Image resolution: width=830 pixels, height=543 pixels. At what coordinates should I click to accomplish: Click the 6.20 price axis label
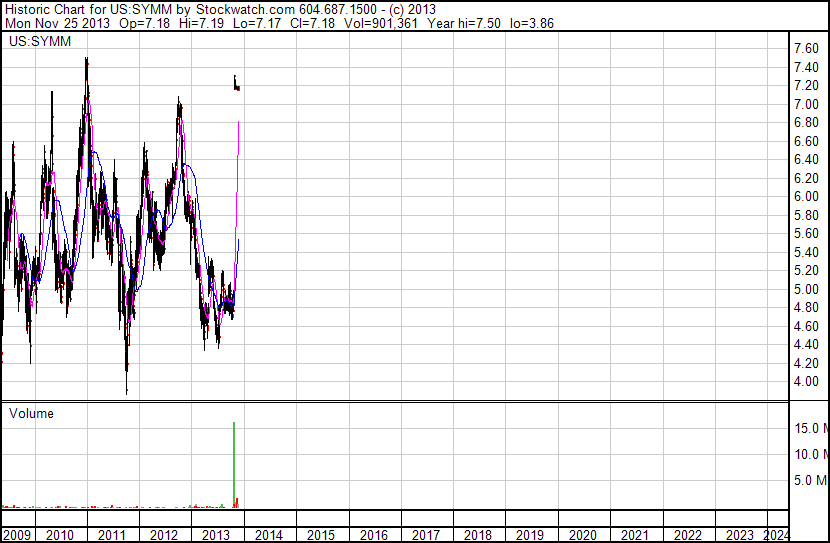coord(806,178)
